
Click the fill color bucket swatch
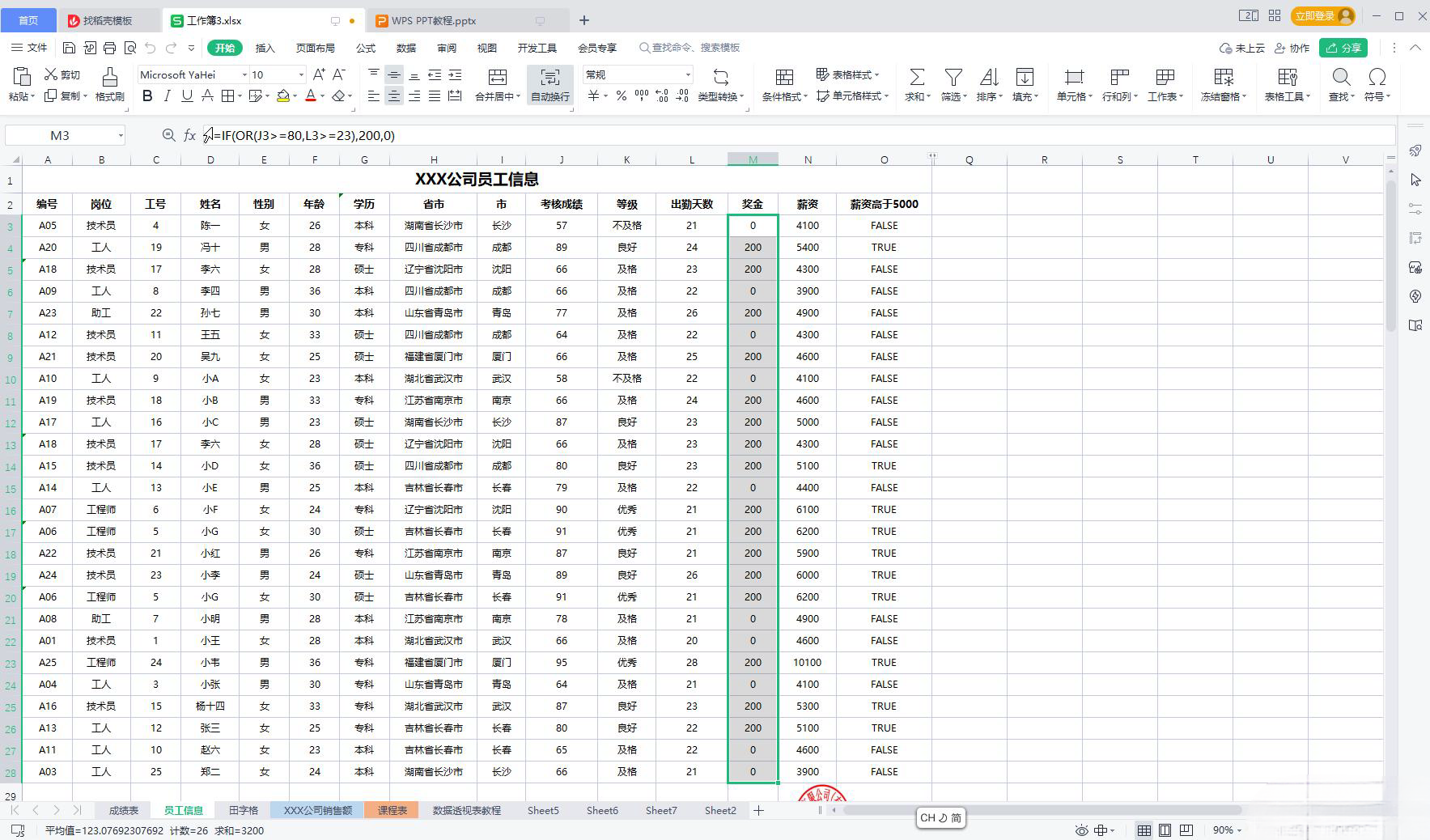pyautogui.click(x=282, y=96)
